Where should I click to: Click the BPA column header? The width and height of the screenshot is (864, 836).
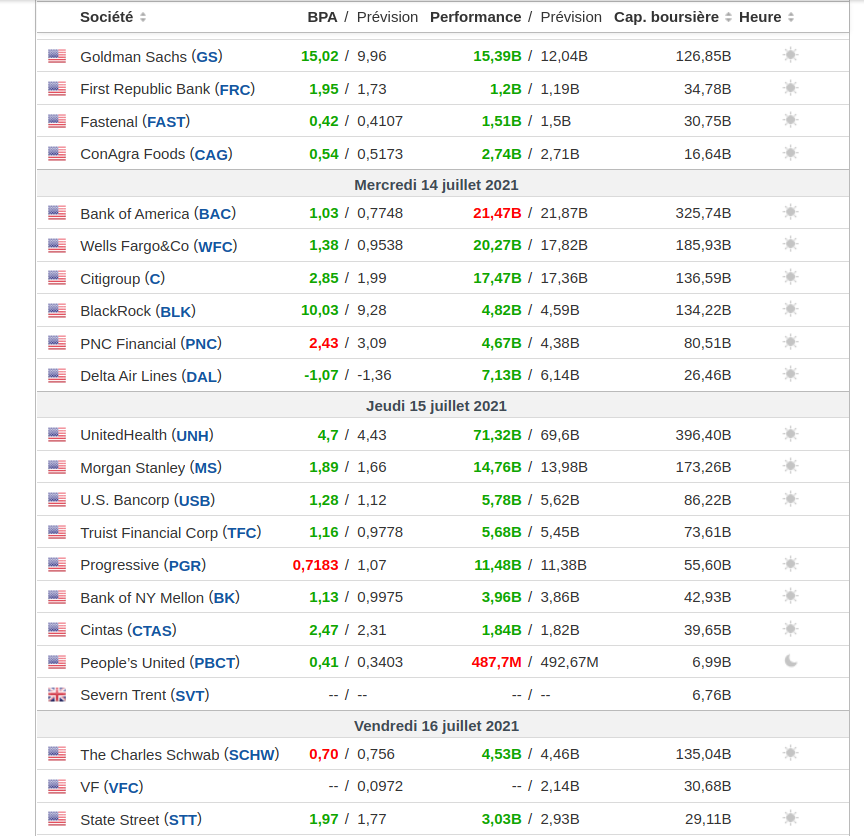click(x=322, y=17)
